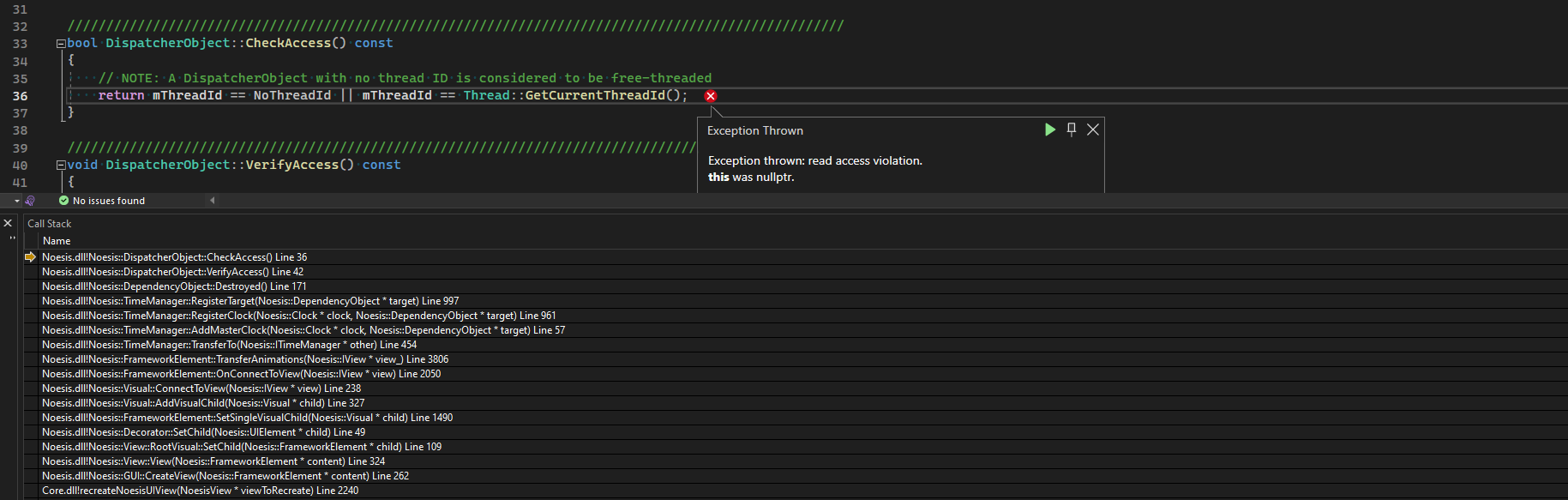Click the Call Stack window options grip
Screen dimensions: 1568x500
point(12,238)
